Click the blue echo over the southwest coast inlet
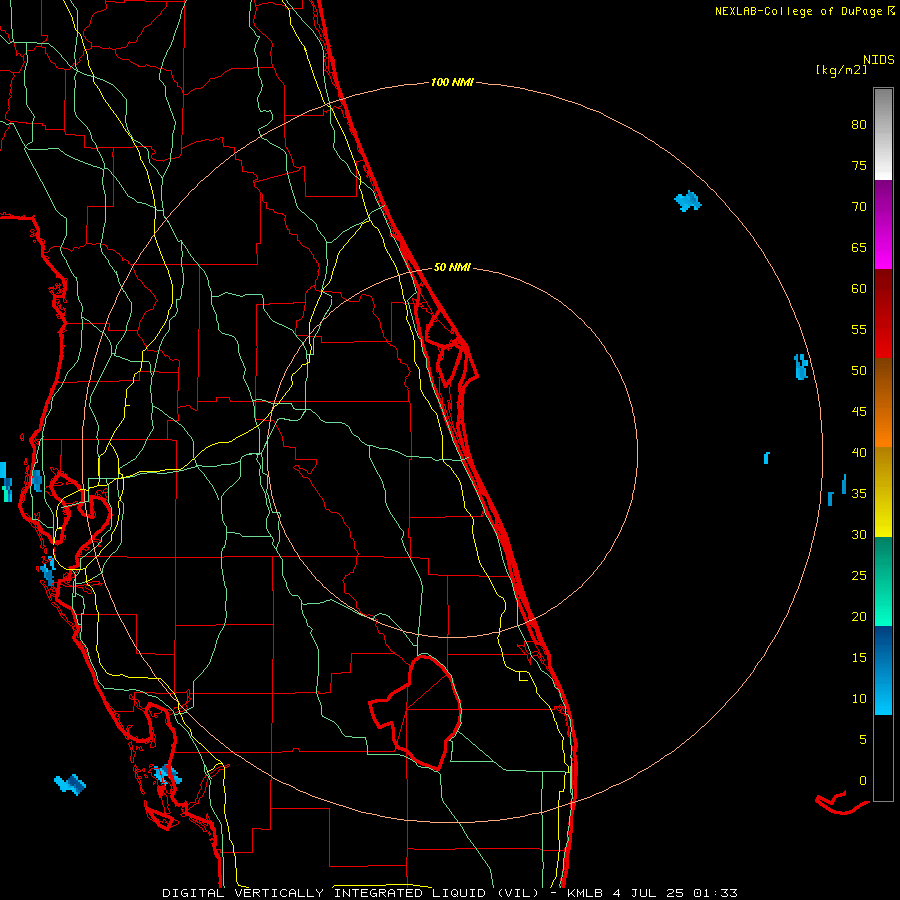This screenshot has height=900, width=900. click(168, 775)
